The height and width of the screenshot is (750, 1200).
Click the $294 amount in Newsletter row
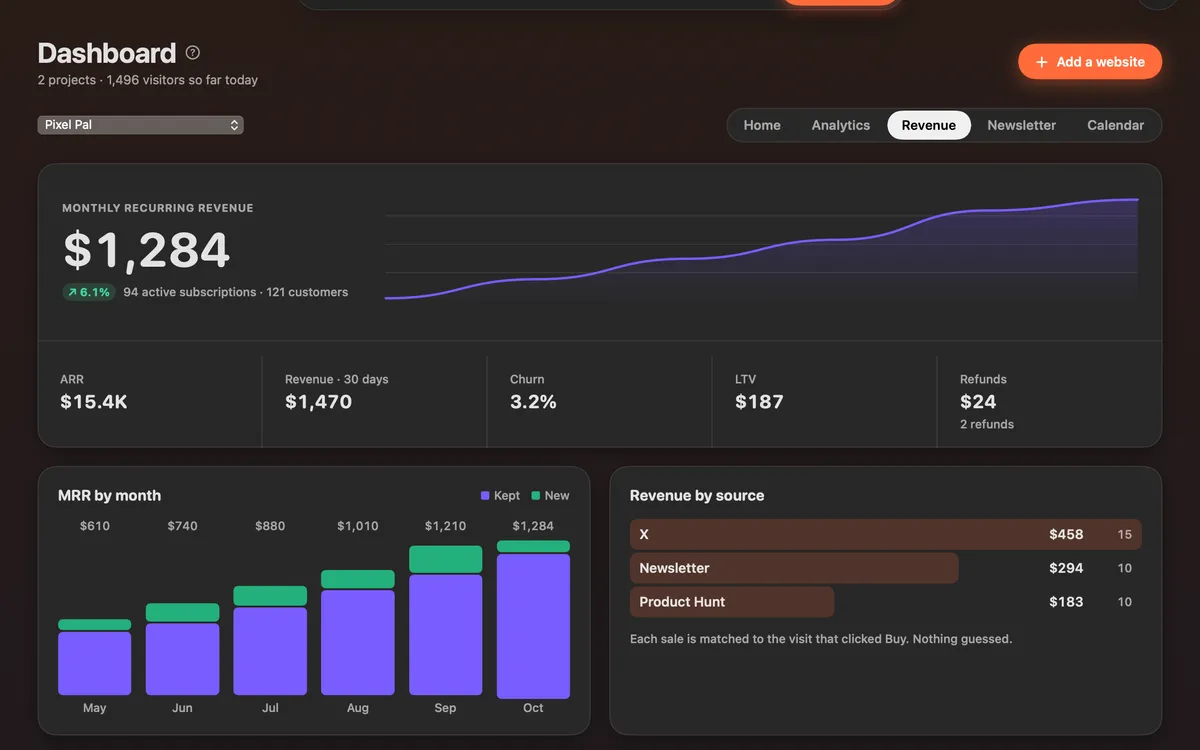click(x=1066, y=568)
